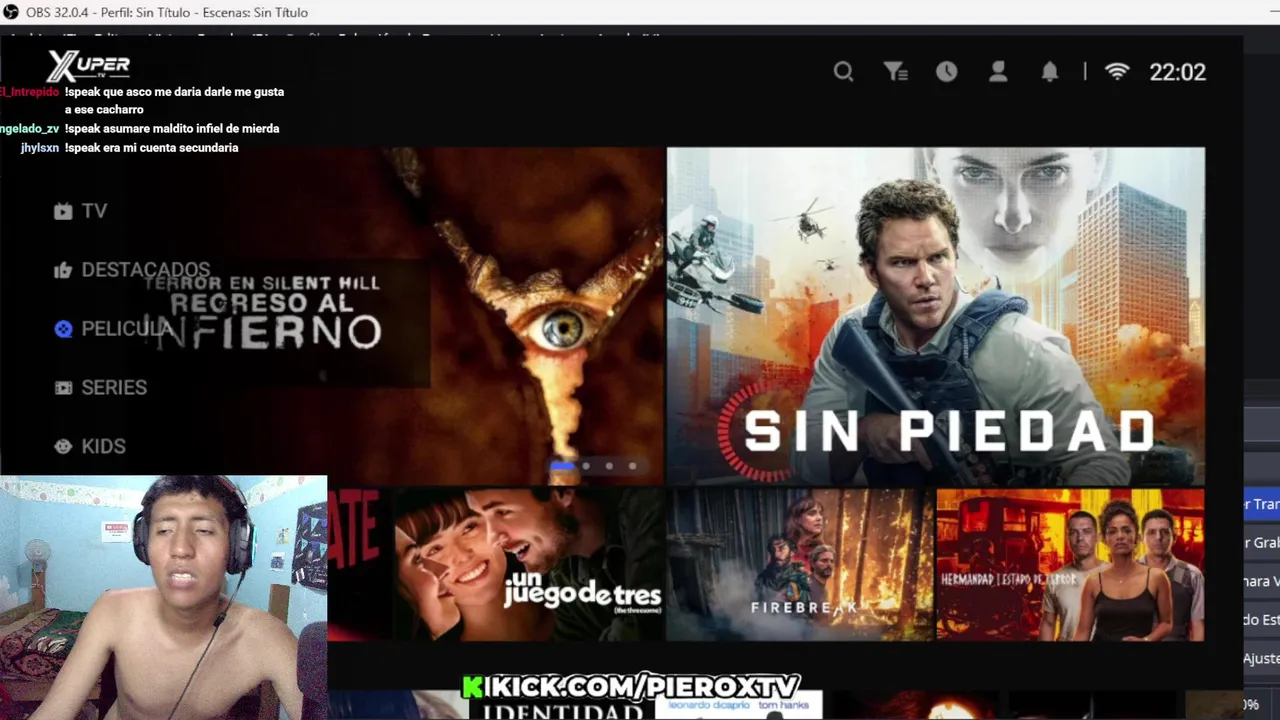Click the film reel icon beside PELICULA

63,329
